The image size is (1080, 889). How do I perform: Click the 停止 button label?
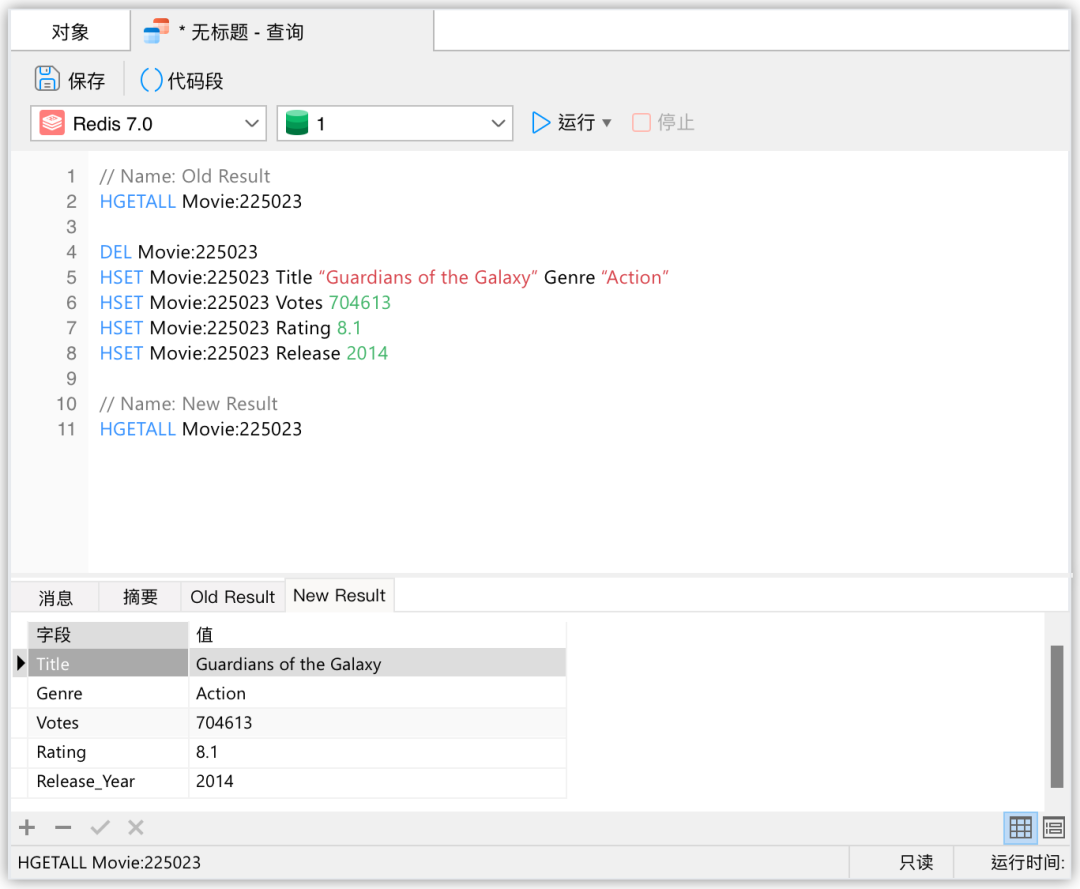pos(676,123)
